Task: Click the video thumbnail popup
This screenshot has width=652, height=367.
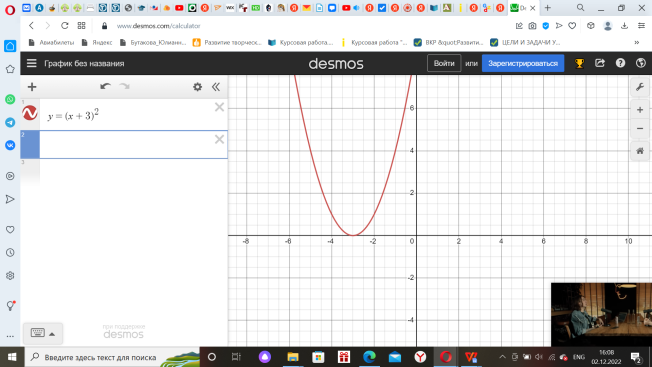Action: tap(601, 315)
